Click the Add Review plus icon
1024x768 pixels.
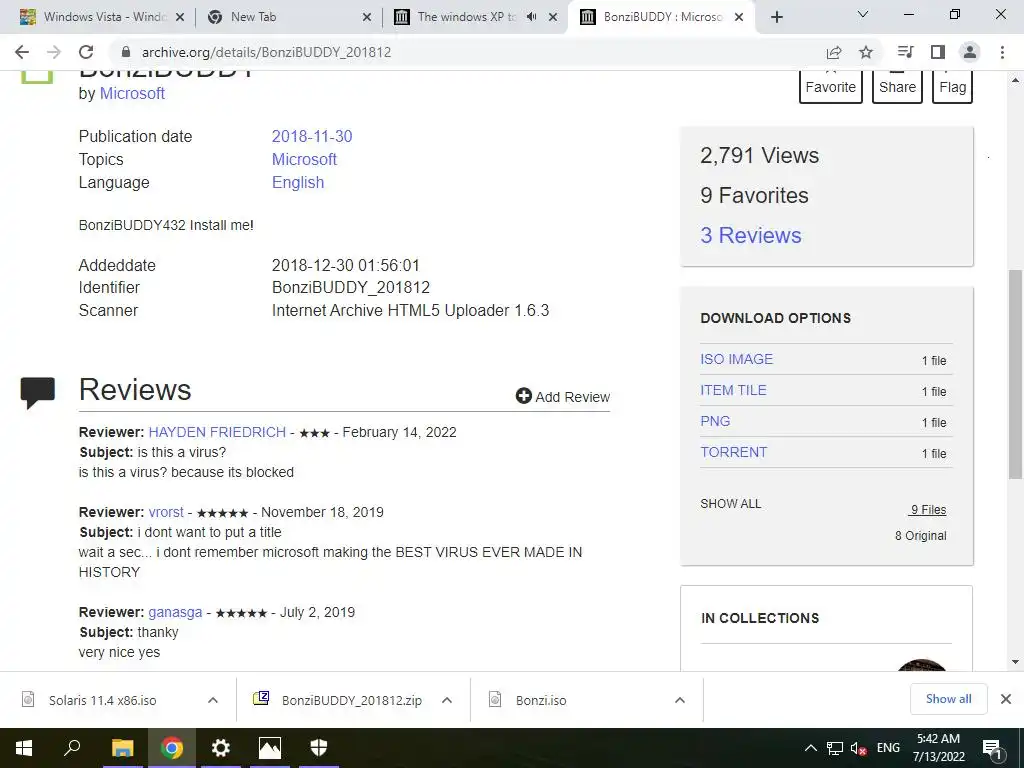coord(524,396)
